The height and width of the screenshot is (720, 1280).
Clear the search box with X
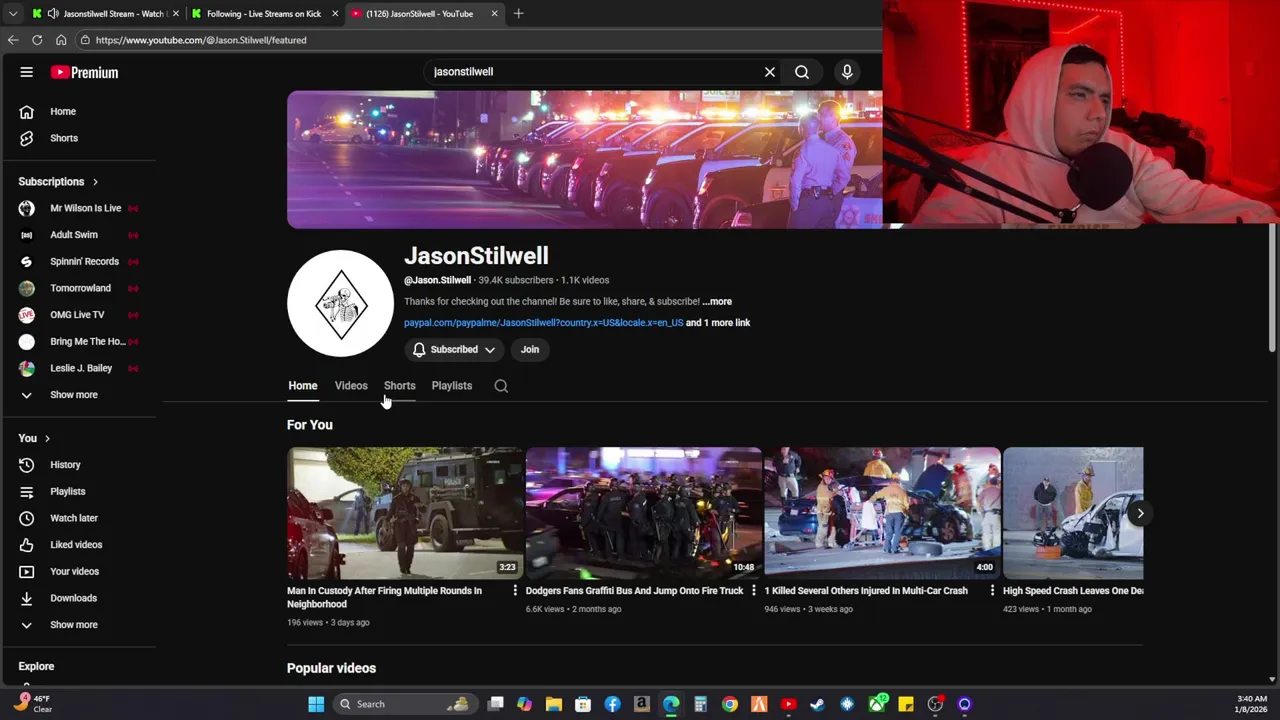770,72
